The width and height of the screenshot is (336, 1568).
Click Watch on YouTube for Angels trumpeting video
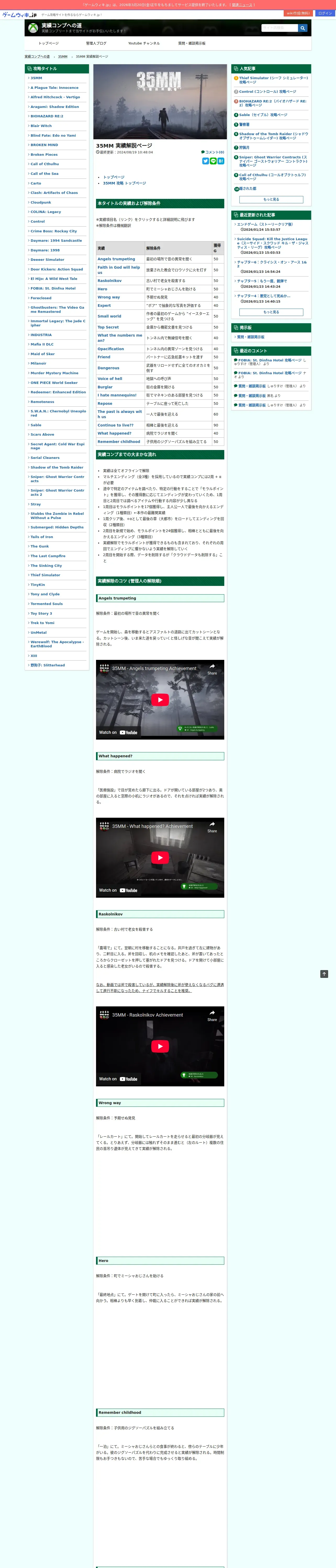[x=118, y=732]
